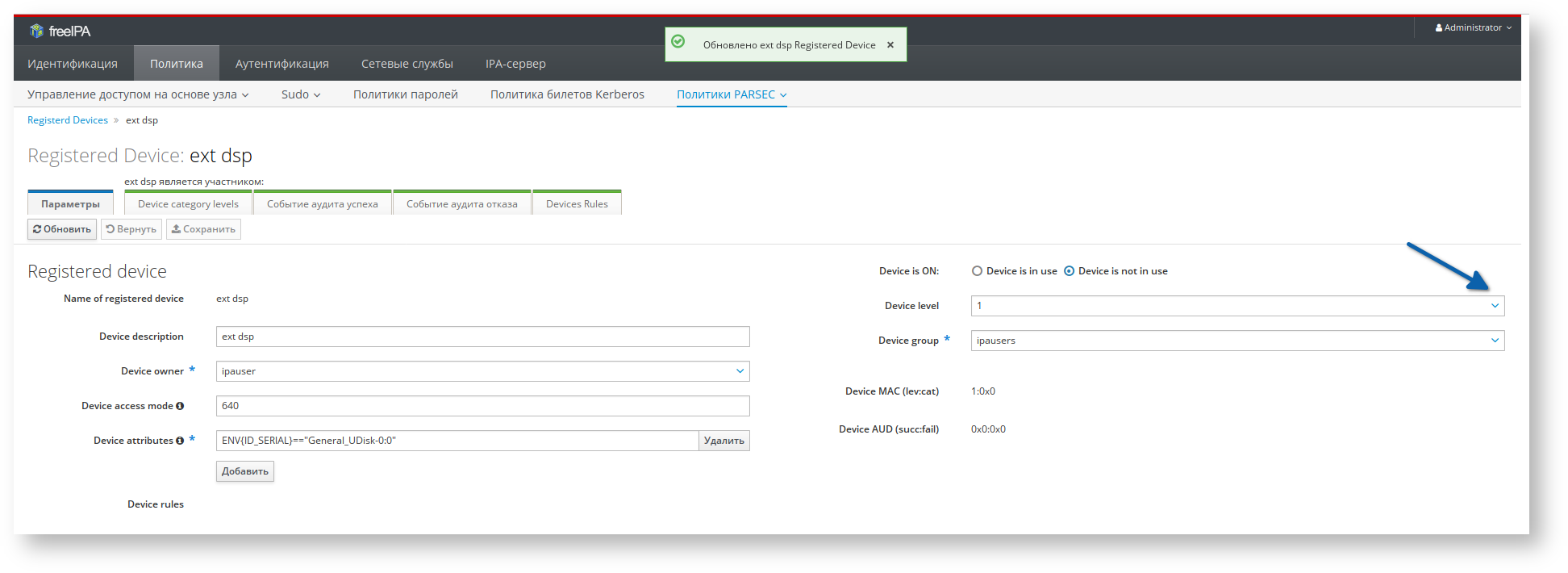
Task: Click the green success checkmark icon
Action: 678,42
